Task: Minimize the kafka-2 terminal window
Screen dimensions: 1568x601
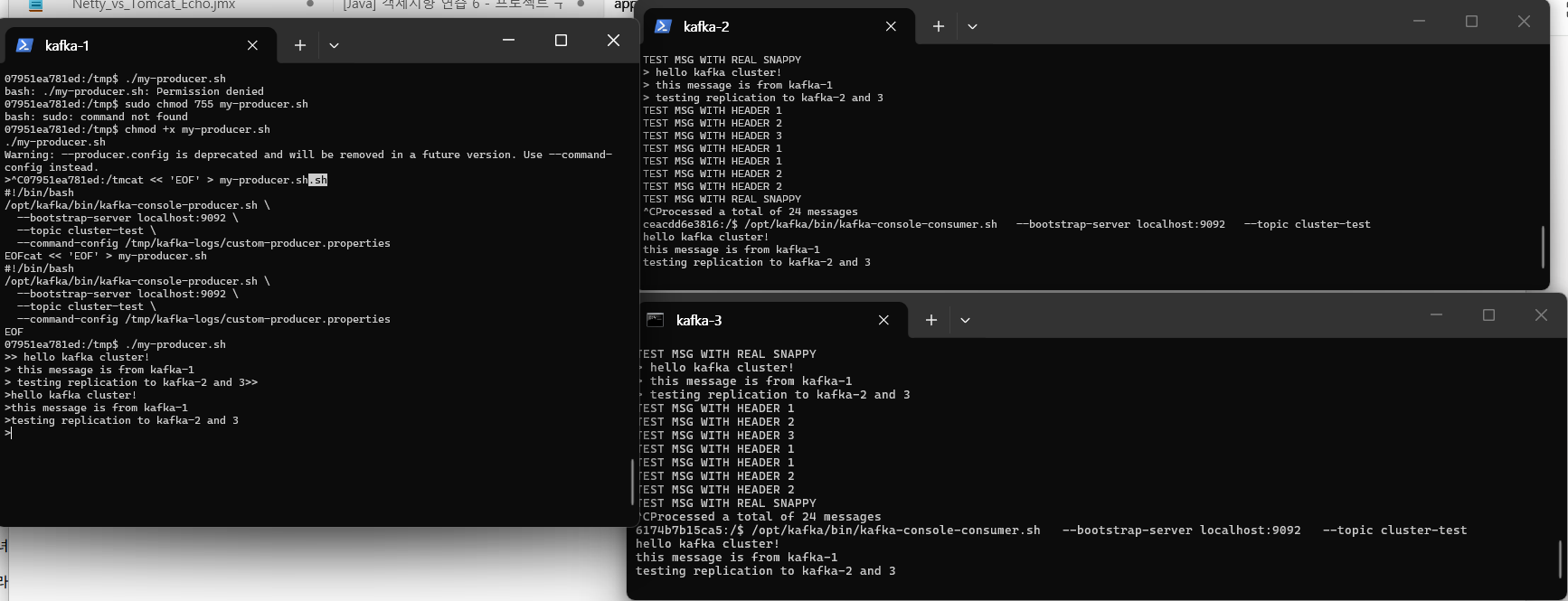Action: click(1419, 21)
